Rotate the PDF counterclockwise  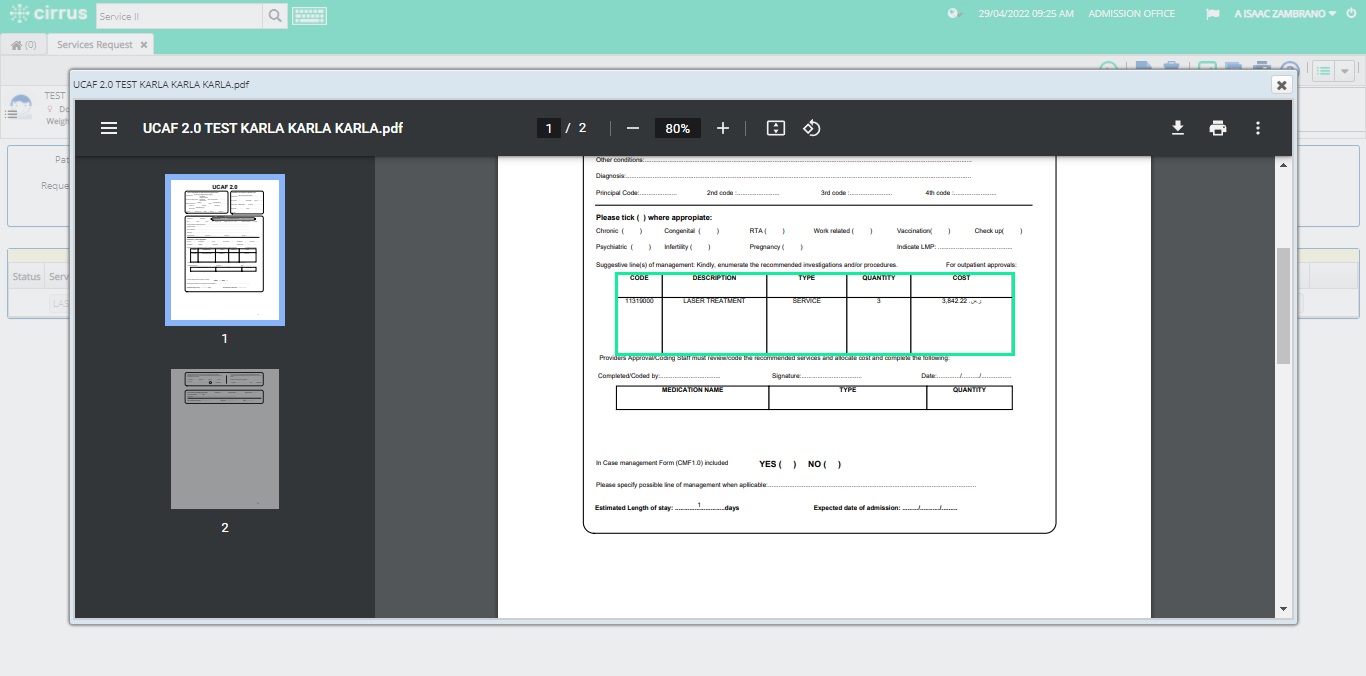pyautogui.click(x=812, y=128)
